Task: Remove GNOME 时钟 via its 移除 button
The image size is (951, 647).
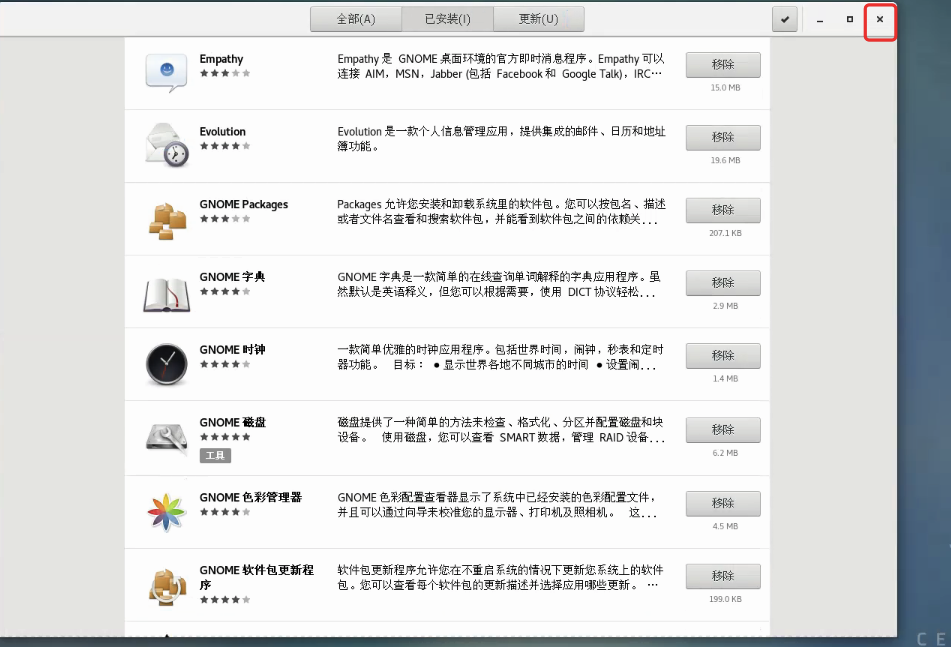Action: (722, 355)
